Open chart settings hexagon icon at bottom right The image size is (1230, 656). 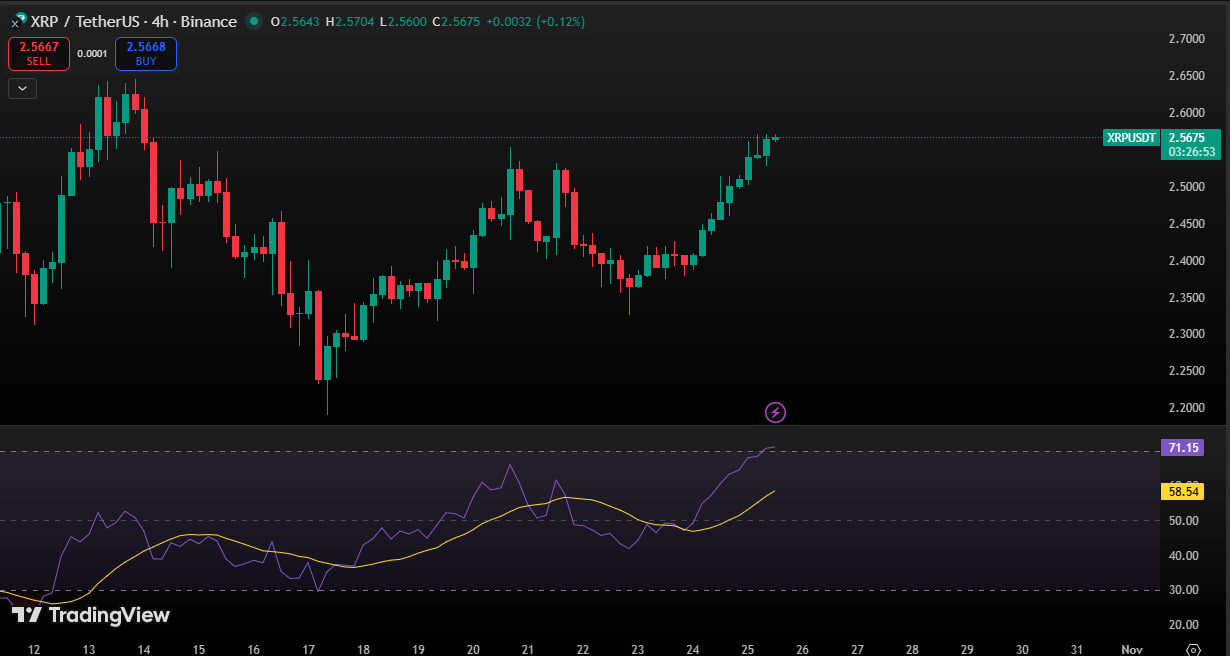click(1193, 649)
